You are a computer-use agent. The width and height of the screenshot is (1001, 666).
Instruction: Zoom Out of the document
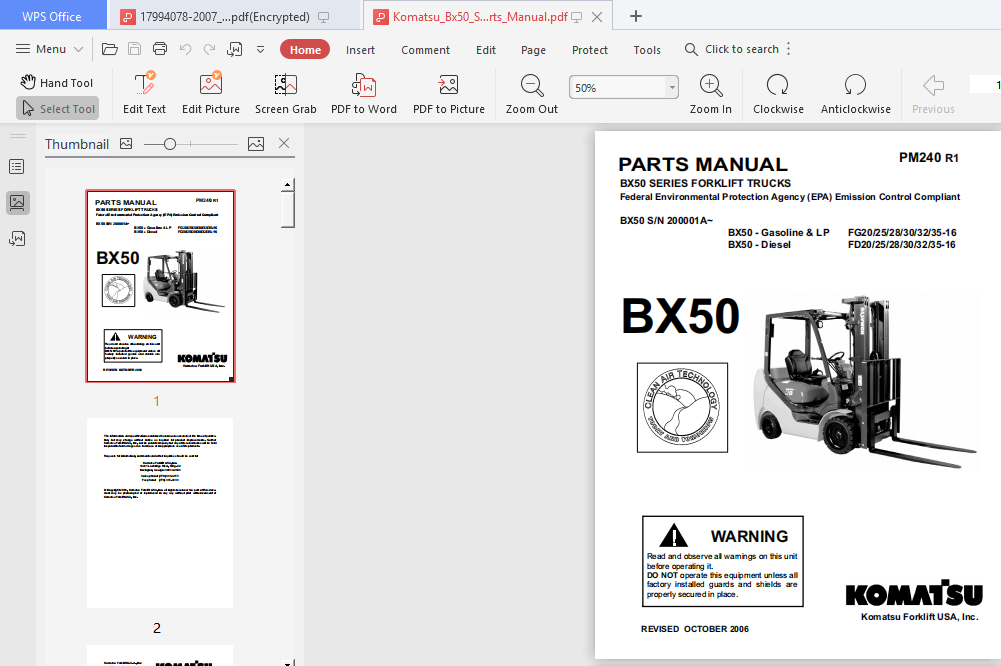532,93
